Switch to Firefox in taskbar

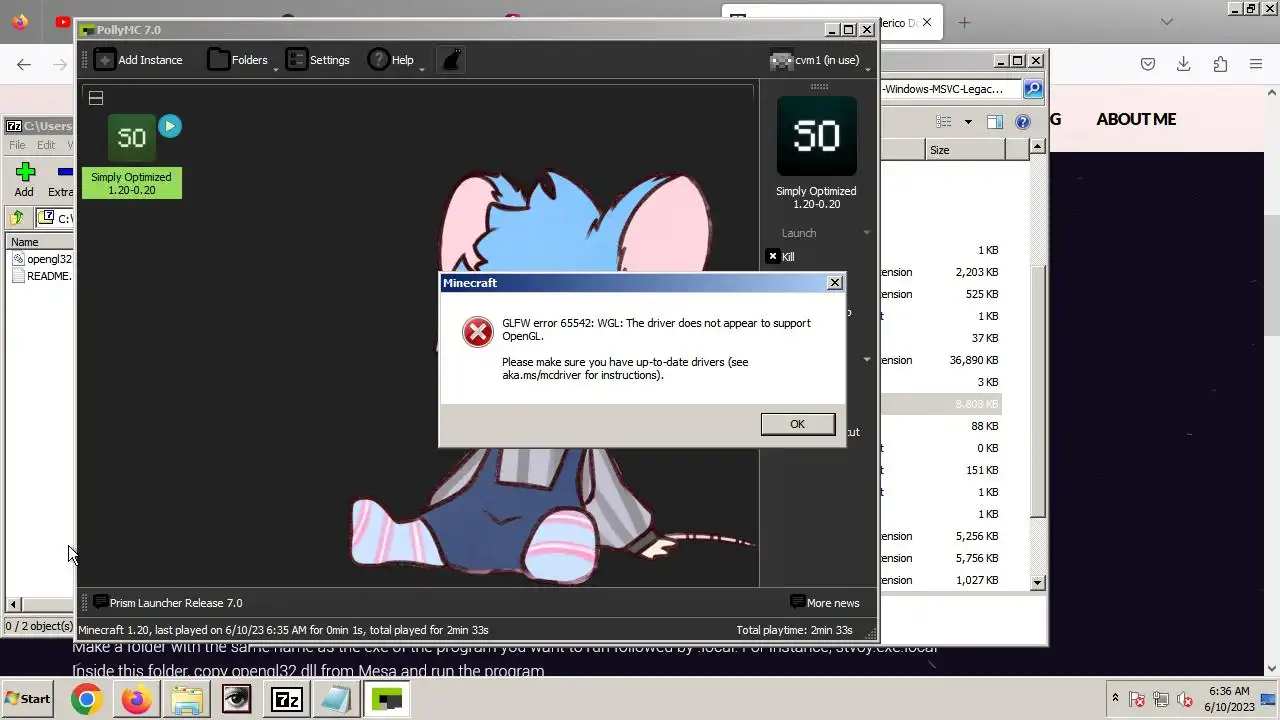[x=136, y=699]
